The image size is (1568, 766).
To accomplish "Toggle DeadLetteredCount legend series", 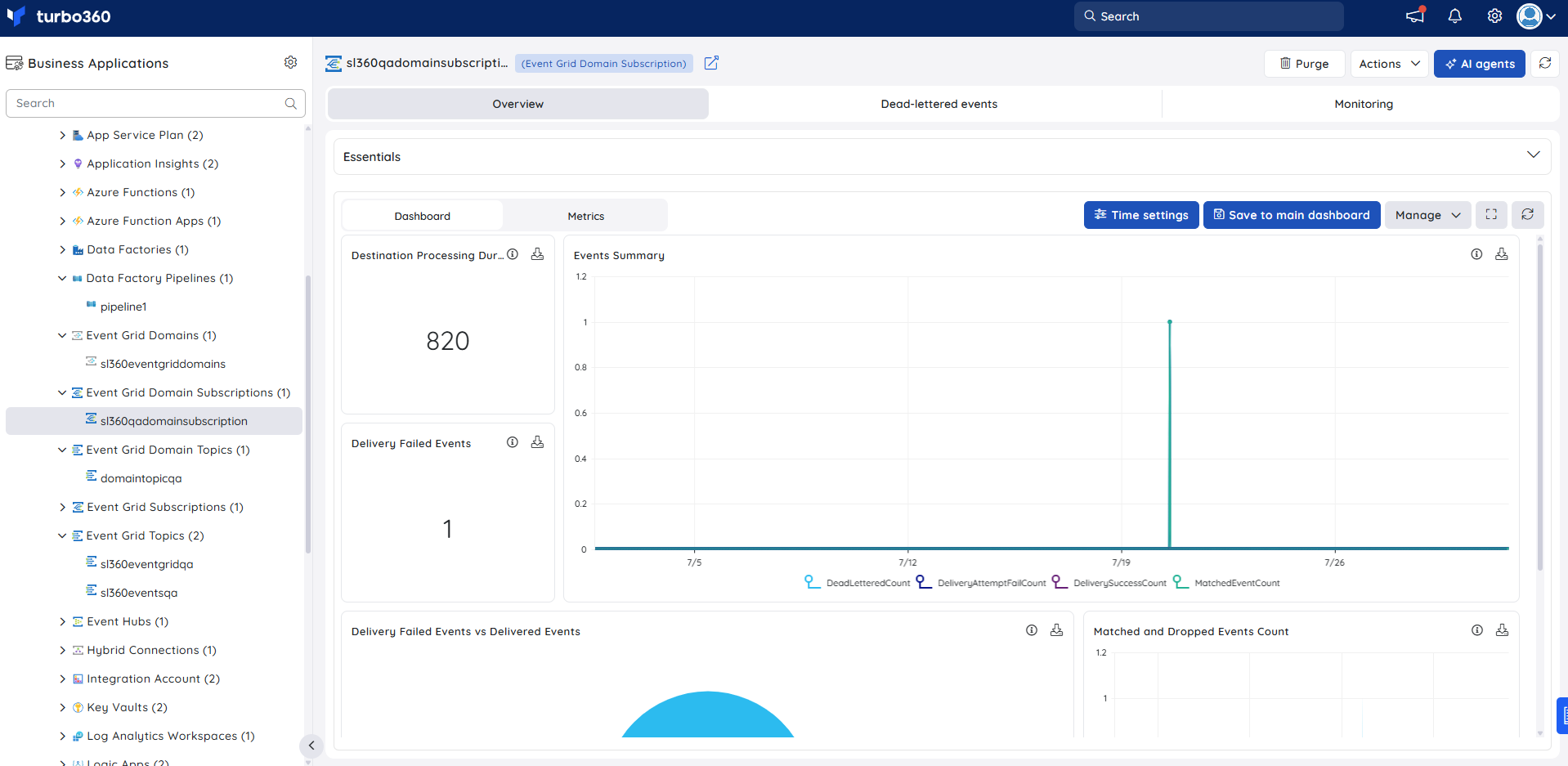I will click(x=857, y=582).
